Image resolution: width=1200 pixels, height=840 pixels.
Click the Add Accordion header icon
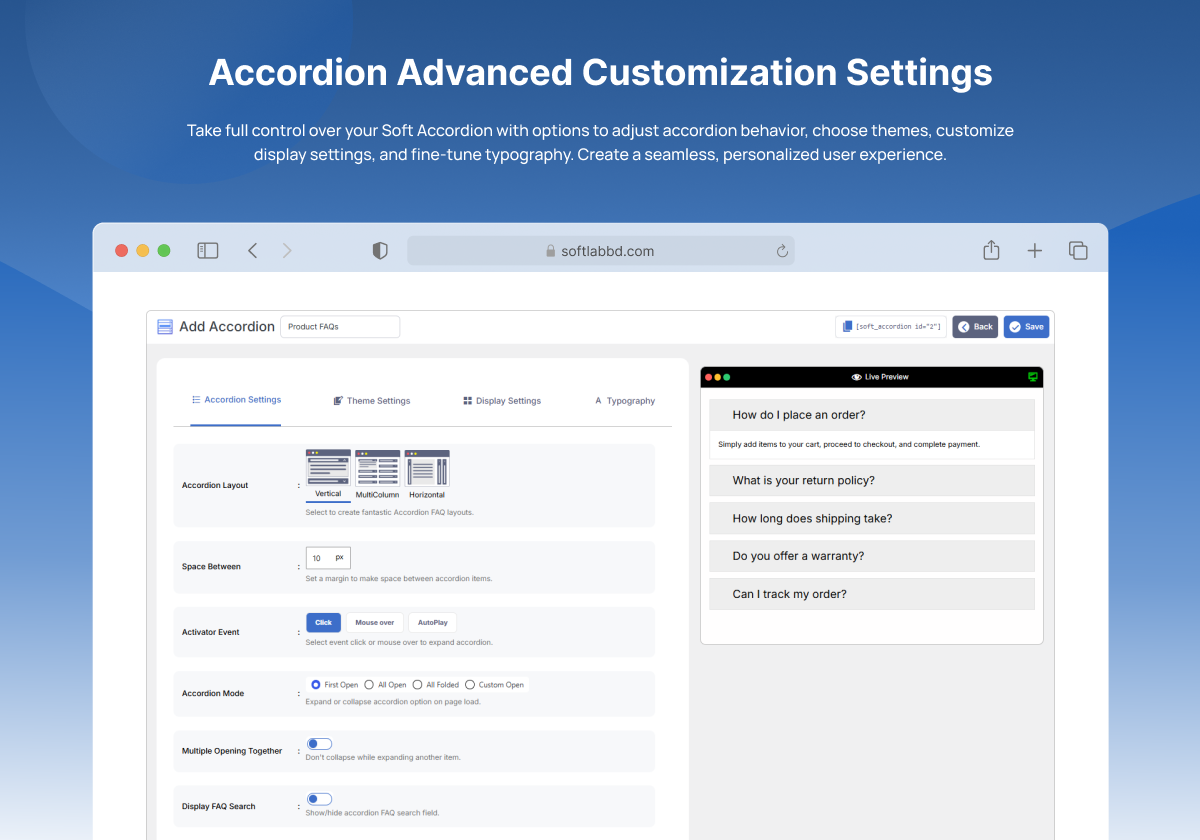pos(165,327)
